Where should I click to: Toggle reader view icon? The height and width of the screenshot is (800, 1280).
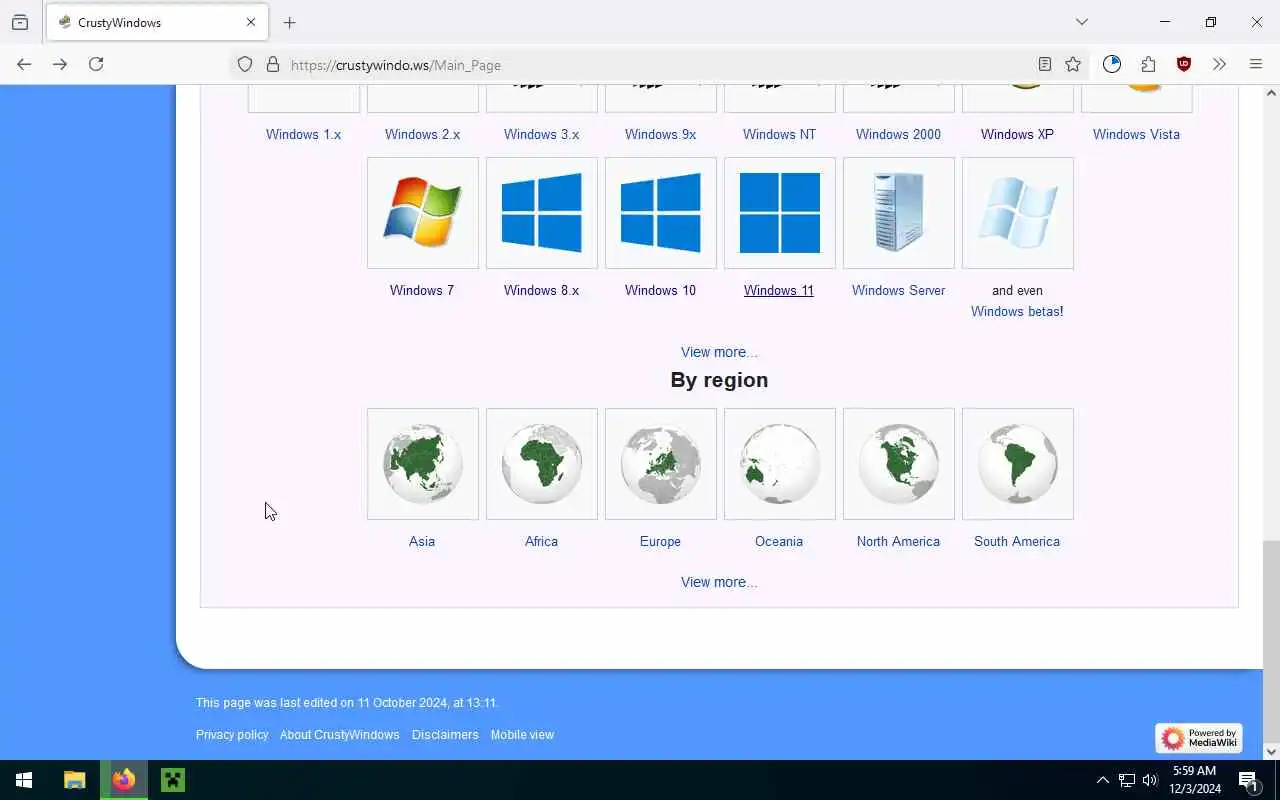click(x=1044, y=64)
